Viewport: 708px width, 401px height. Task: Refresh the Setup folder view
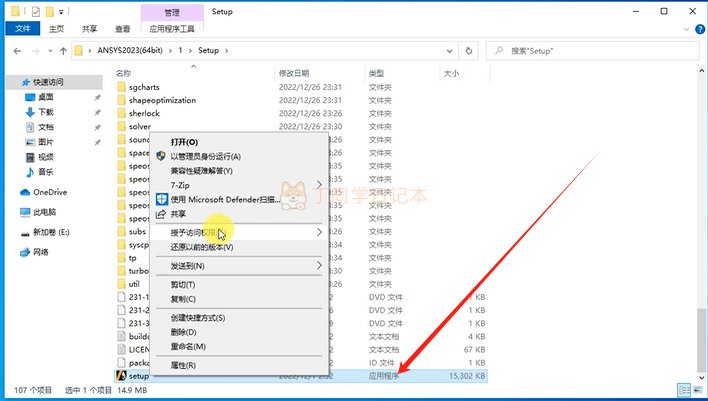point(469,51)
